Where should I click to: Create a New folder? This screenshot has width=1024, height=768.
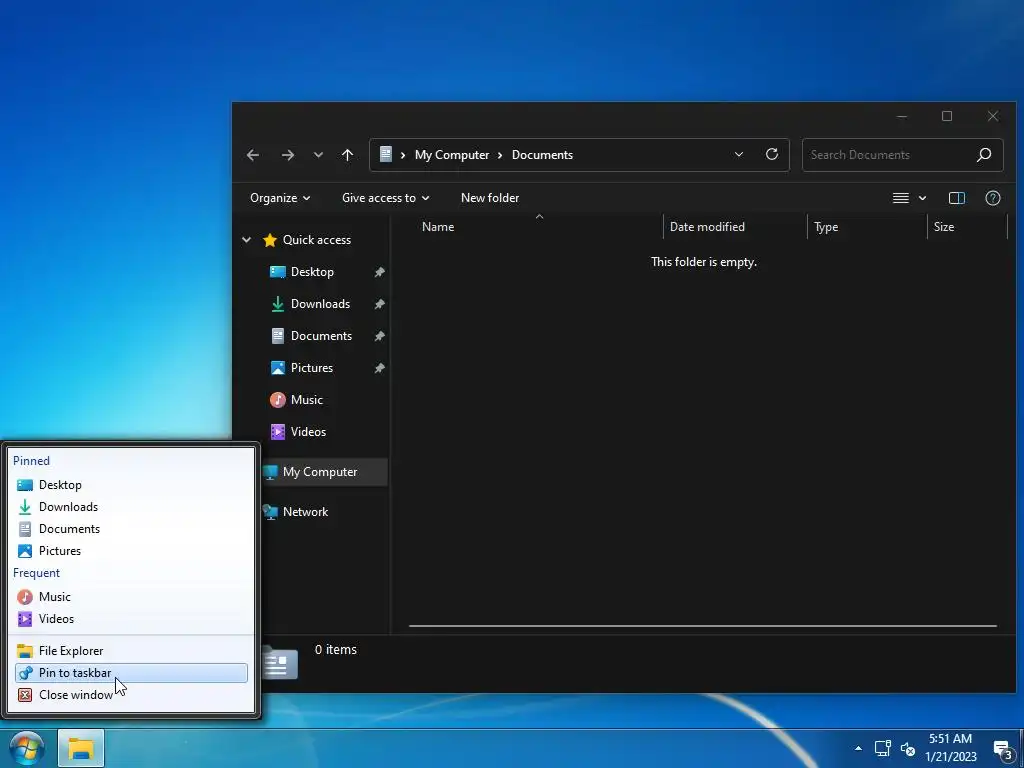[x=490, y=198]
